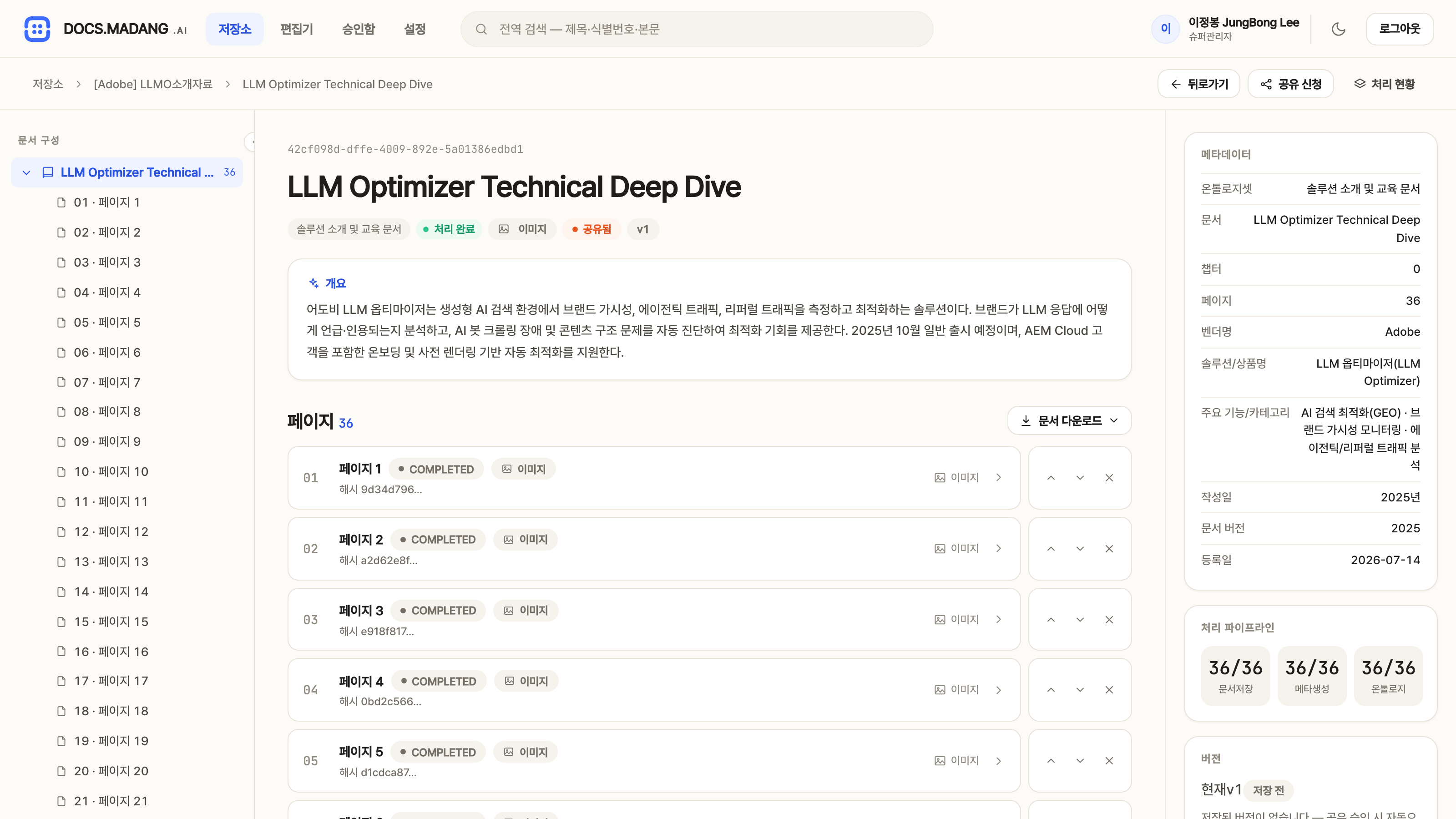Click the user avatar 이 circle
The height and width of the screenshot is (819, 1456).
point(1165,29)
